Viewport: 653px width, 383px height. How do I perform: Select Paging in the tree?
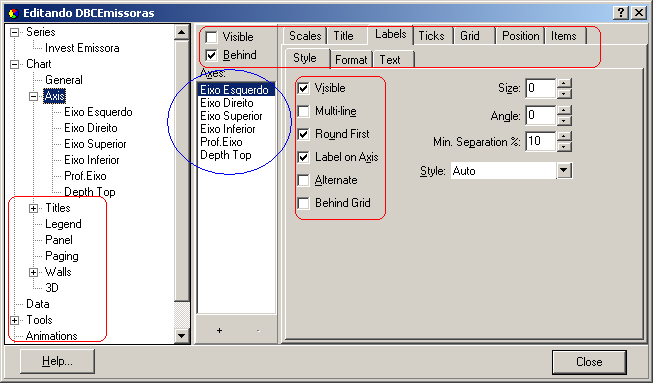[x=62, y=256]
